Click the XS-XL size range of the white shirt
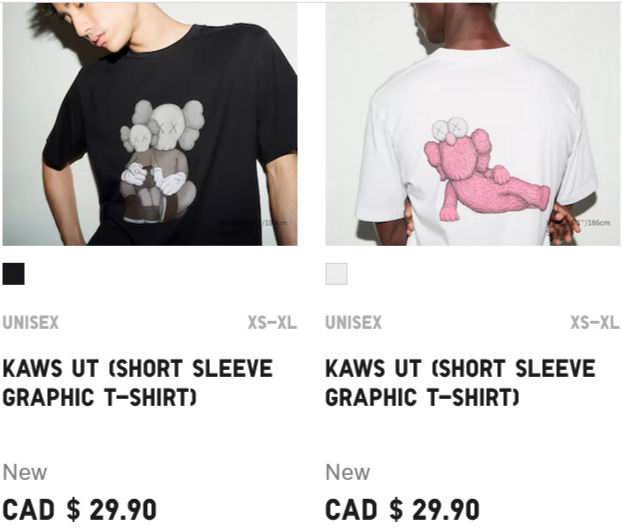 (595, 322)
